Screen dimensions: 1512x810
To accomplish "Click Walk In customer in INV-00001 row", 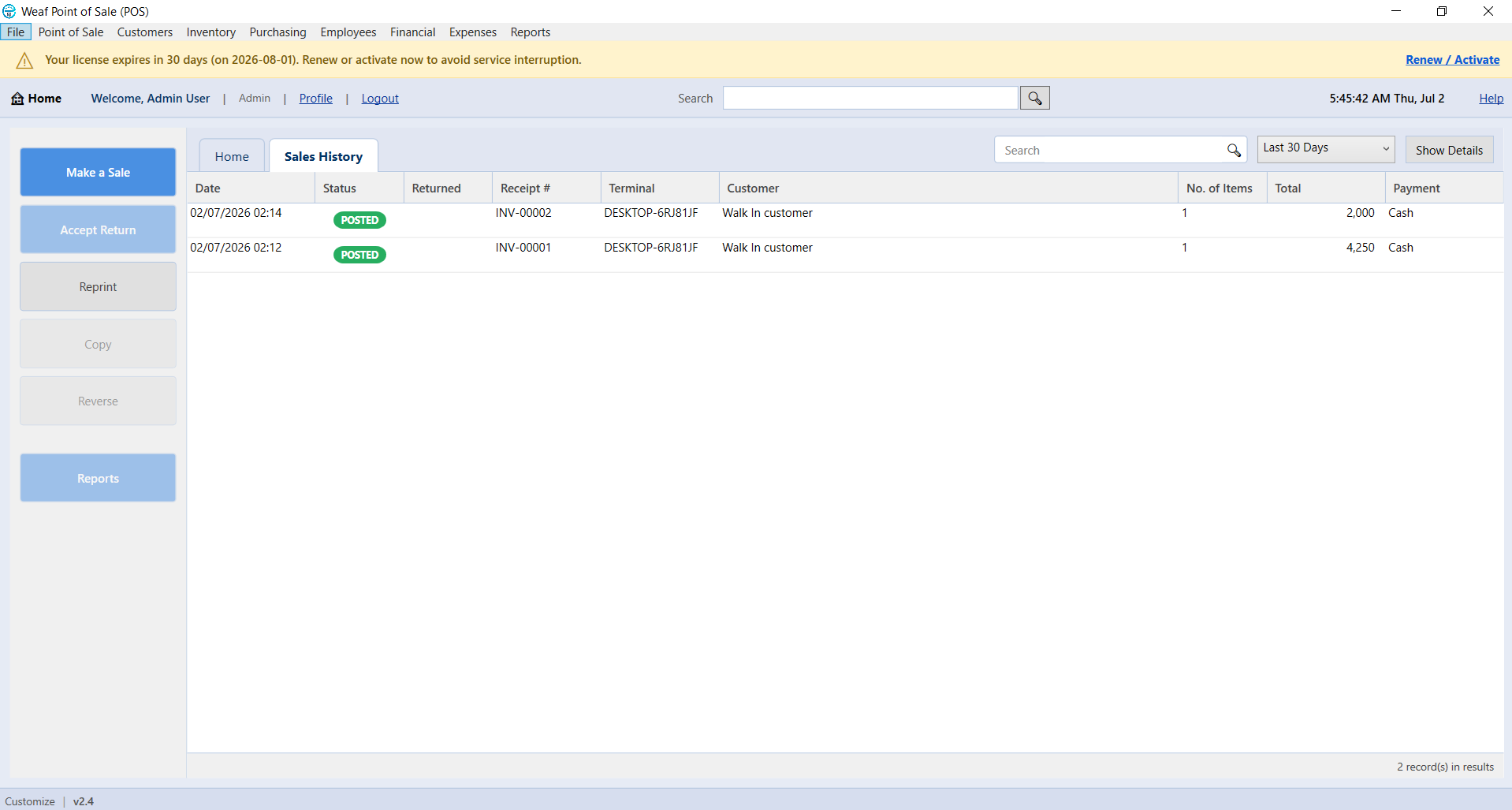I will tap(767, 248).
